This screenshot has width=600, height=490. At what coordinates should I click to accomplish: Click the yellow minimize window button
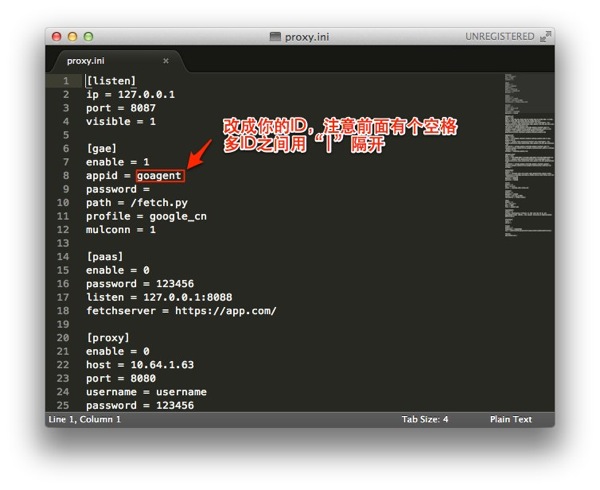tap(72, 36)
